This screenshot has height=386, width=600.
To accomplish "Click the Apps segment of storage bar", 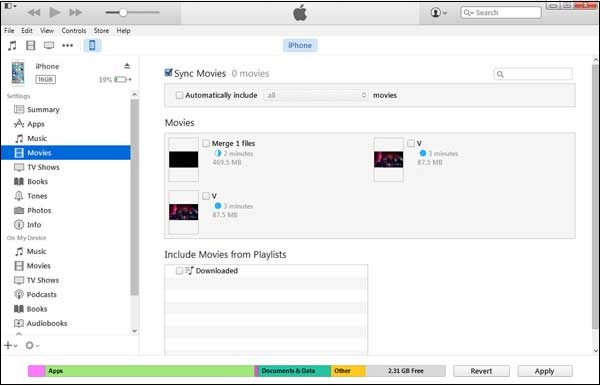I will (x=150, y=371).
